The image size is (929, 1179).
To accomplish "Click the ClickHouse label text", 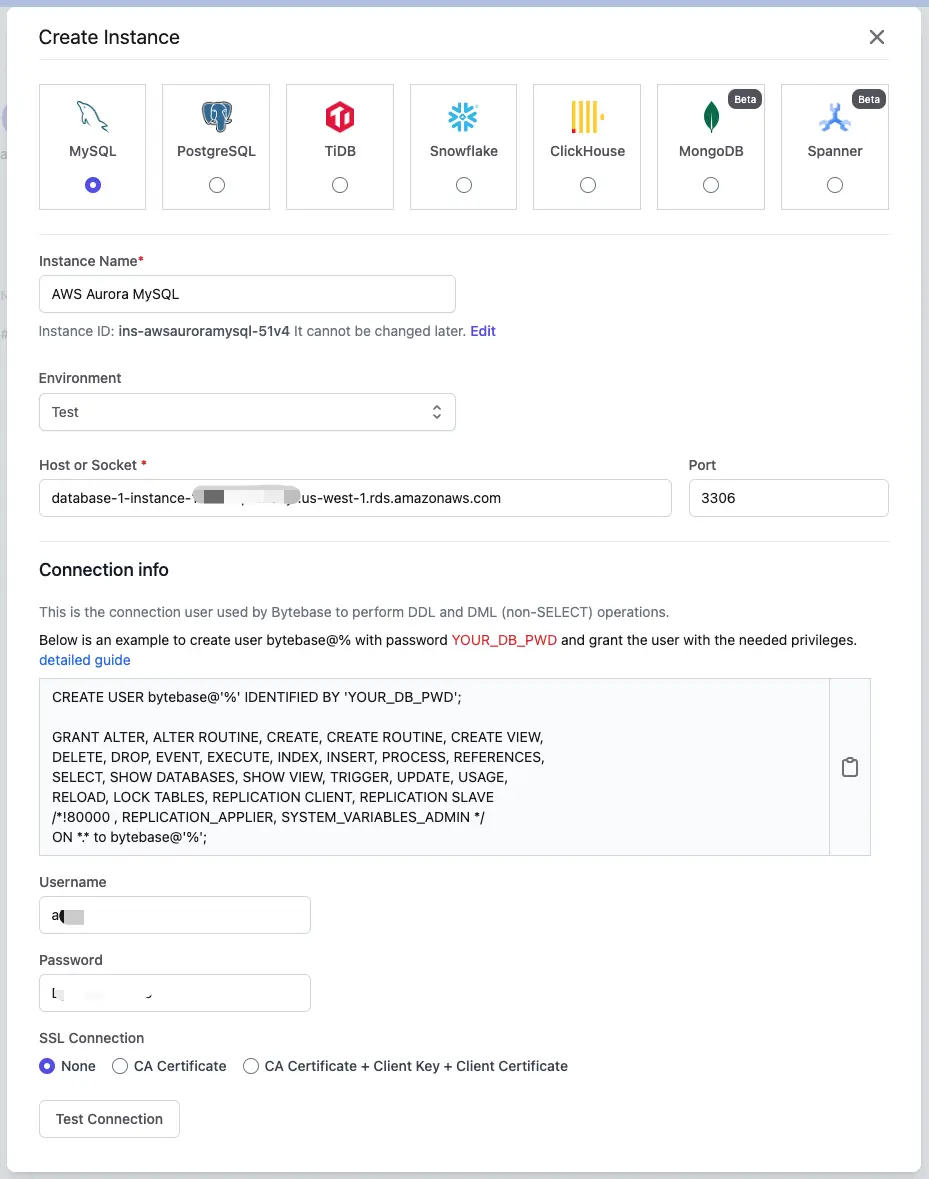I will (588, 151).
